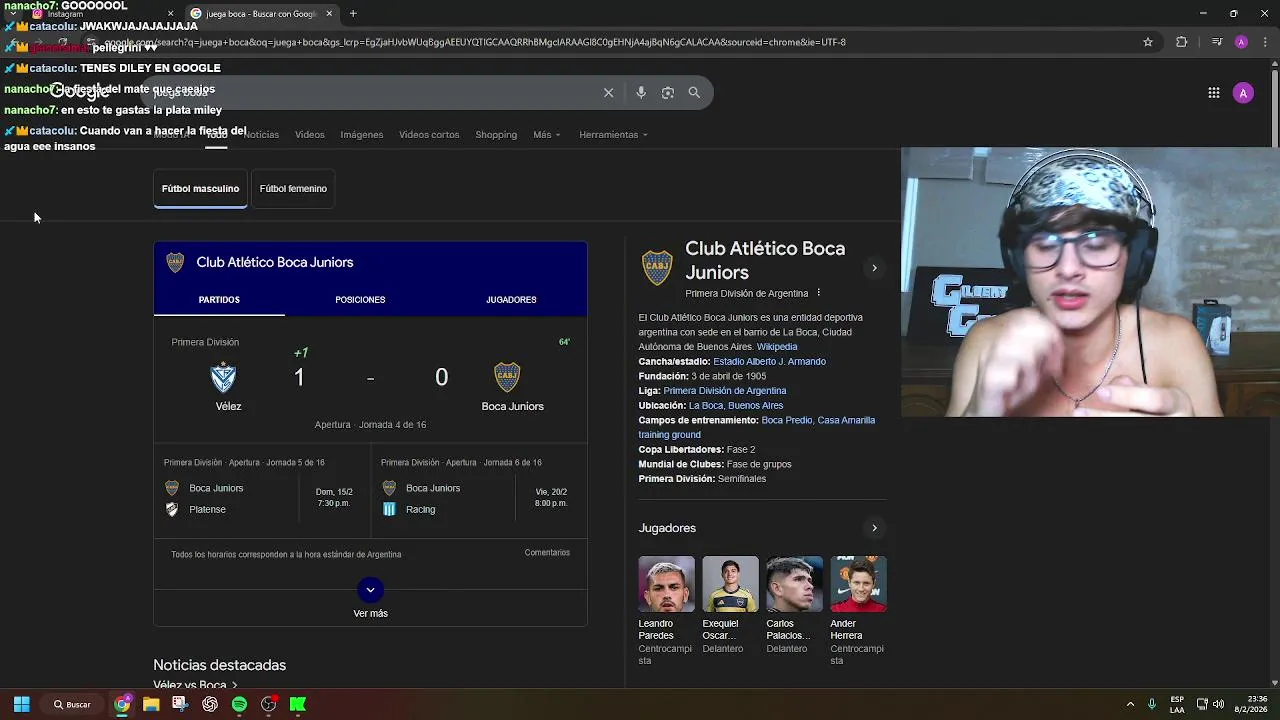Open the network tray icon
Image resolution: width=1280 pixels, height=720 pixels.
pos(1202,704)
